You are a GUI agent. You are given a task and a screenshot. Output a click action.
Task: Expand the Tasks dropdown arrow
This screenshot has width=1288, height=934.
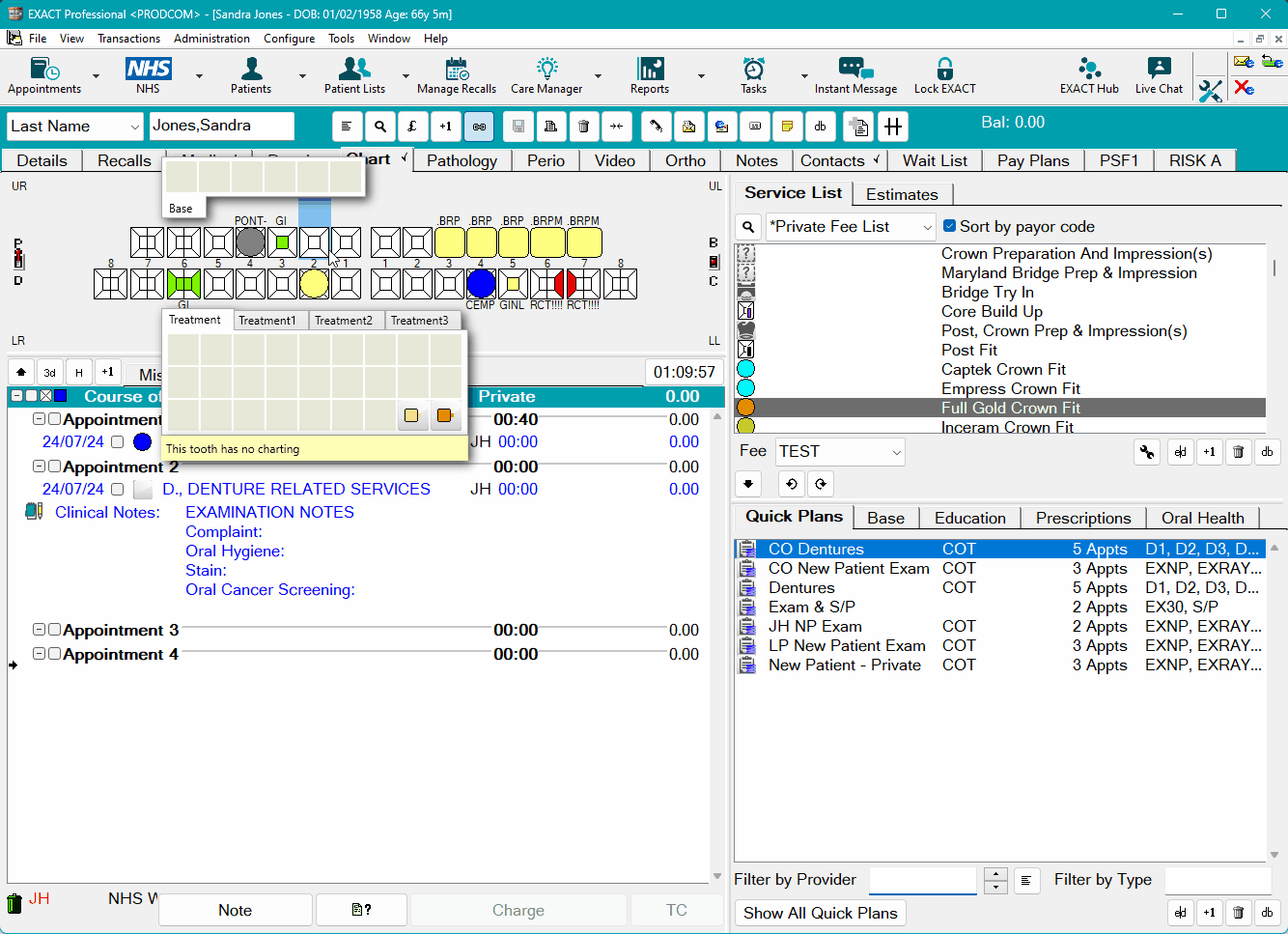804,76
